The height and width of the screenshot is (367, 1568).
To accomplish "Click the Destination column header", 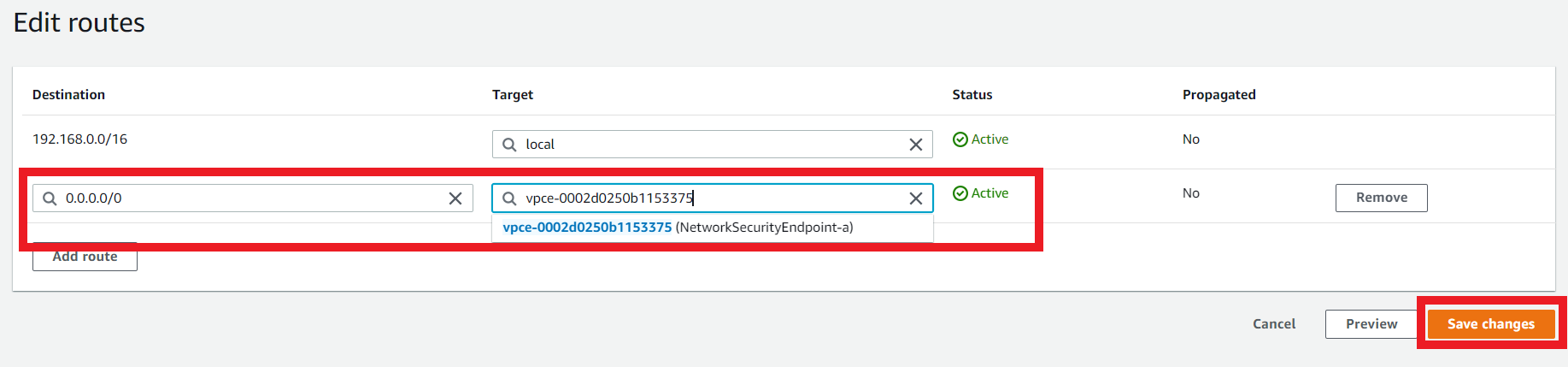I will coord(68,95).
